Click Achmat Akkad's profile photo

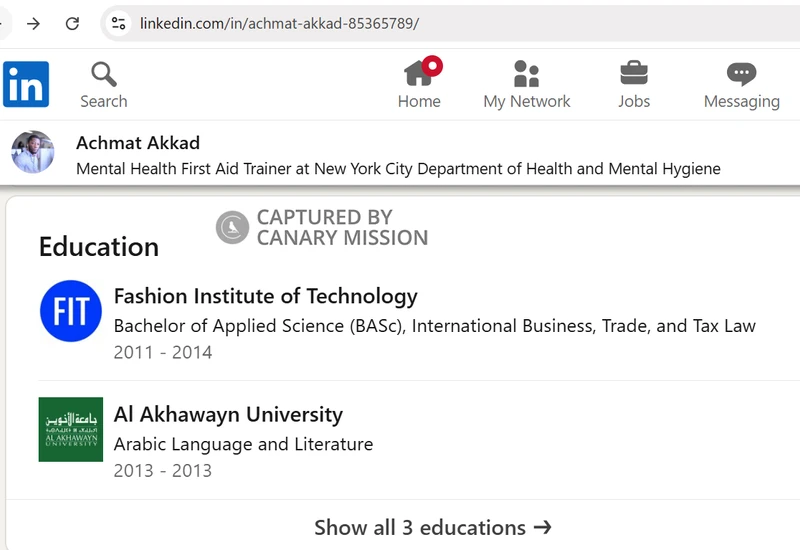[x=33, y=153]
